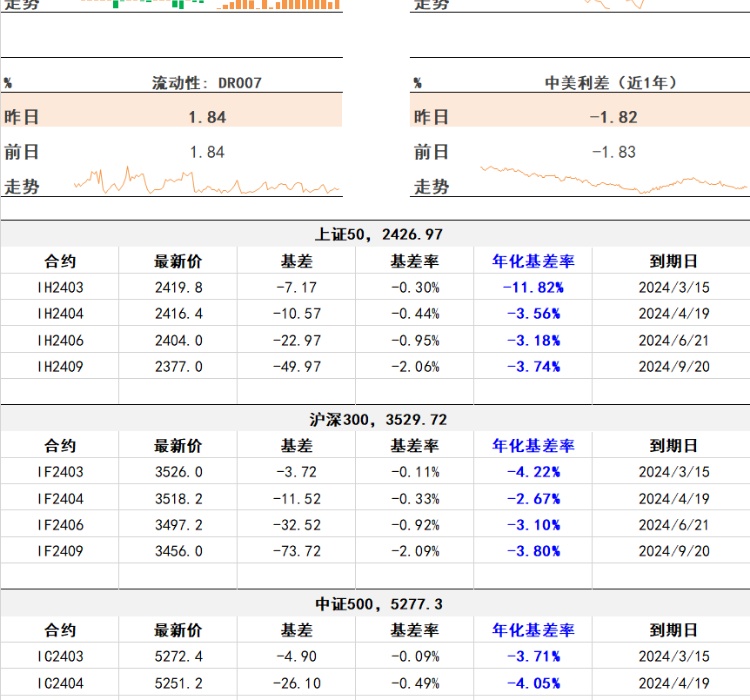Click basis value -26.10

click(x=297, y=683)
